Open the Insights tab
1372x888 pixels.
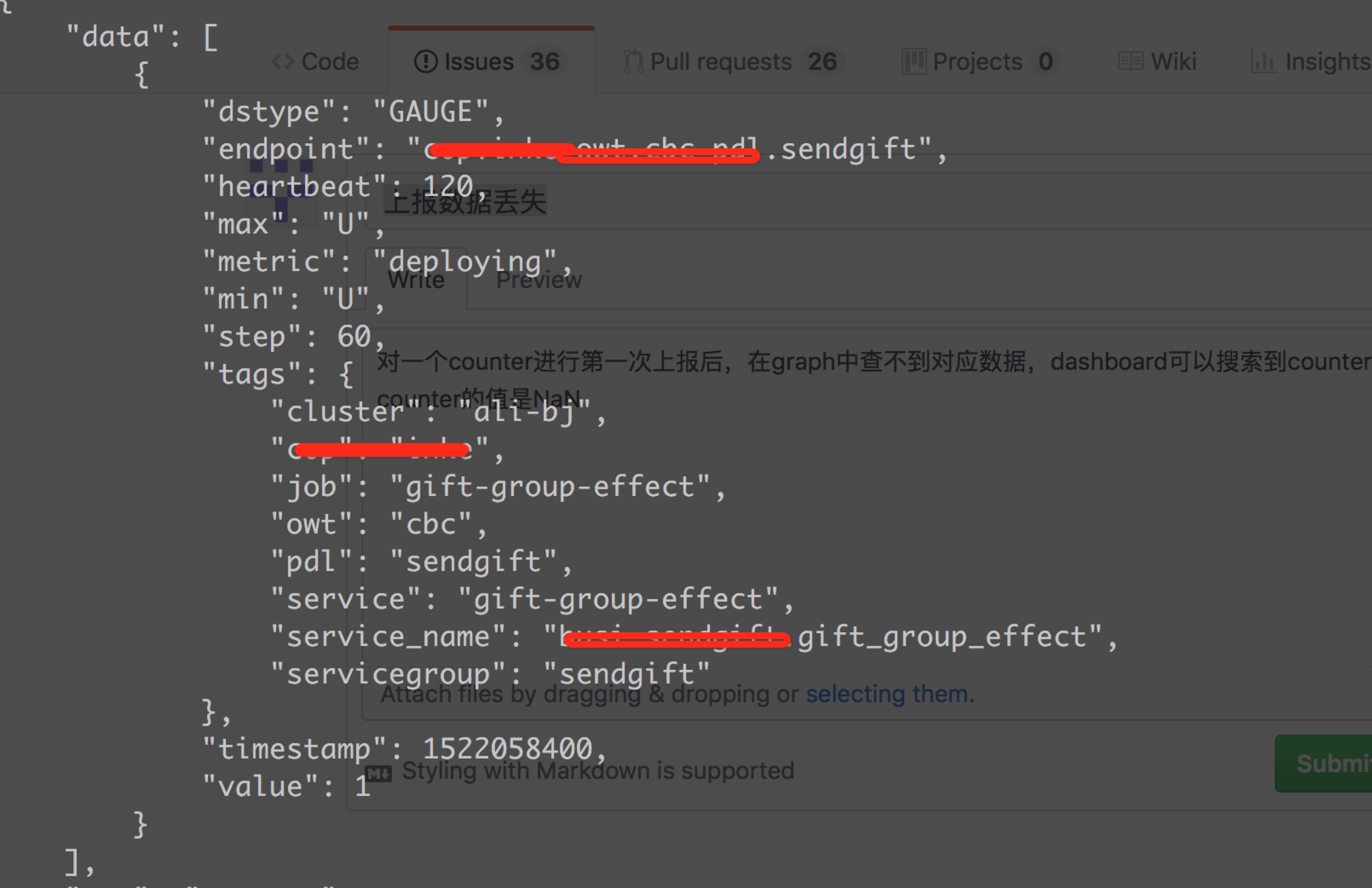[1311, 62]
